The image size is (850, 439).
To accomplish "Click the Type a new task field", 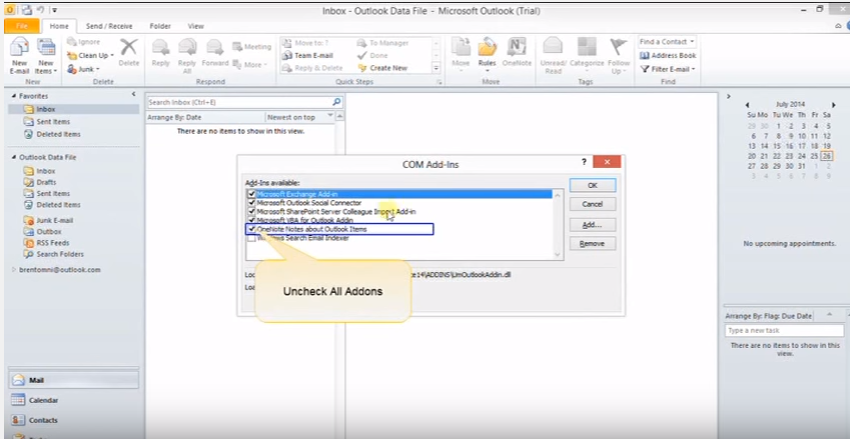I will (x=784, y=331).
